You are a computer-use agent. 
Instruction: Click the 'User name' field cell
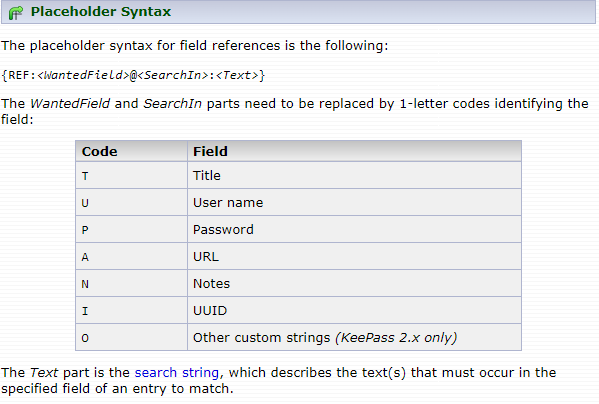[x=354, y=203]
